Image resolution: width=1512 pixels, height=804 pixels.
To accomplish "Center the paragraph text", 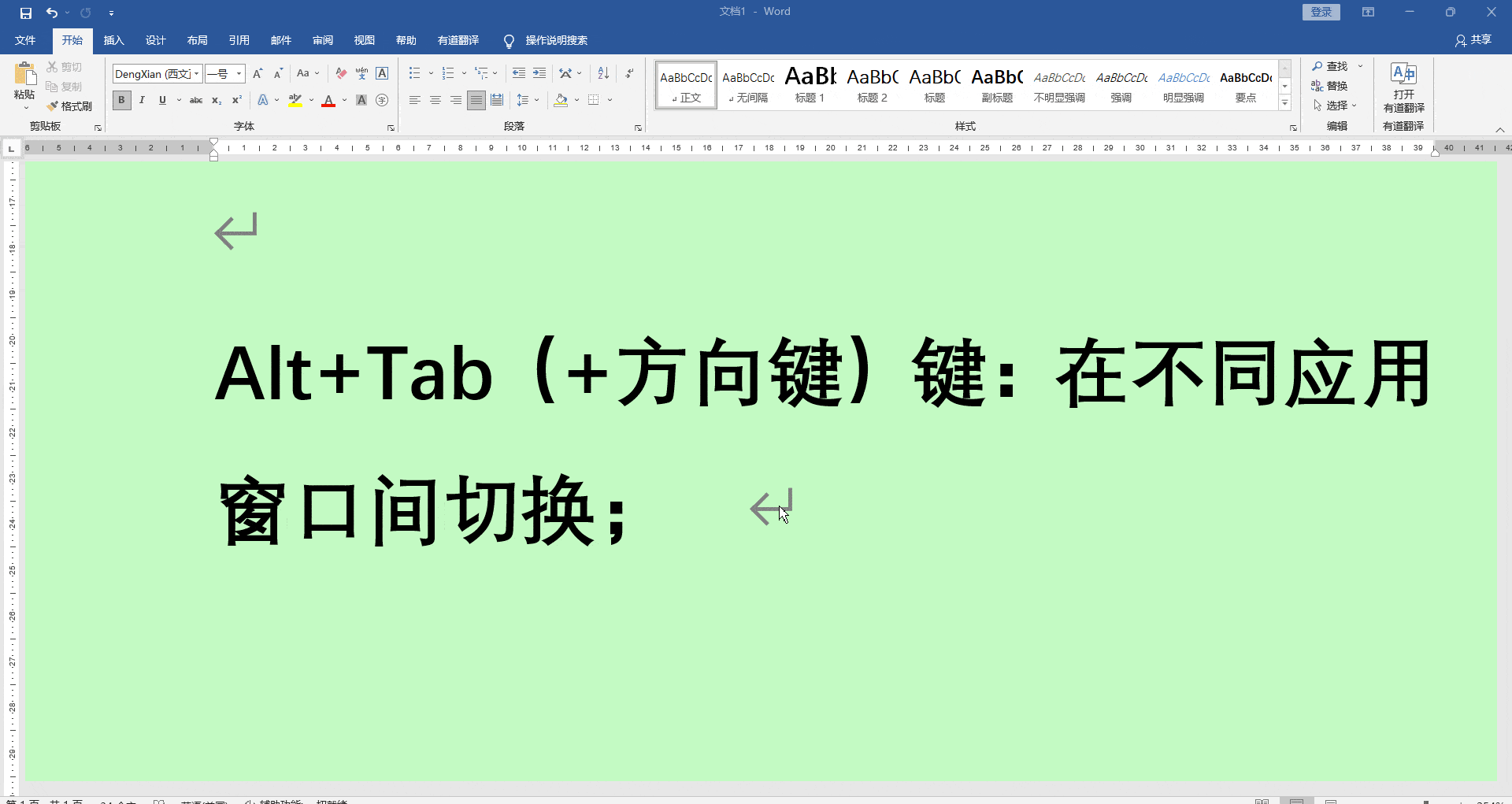I will click(435, 100).
